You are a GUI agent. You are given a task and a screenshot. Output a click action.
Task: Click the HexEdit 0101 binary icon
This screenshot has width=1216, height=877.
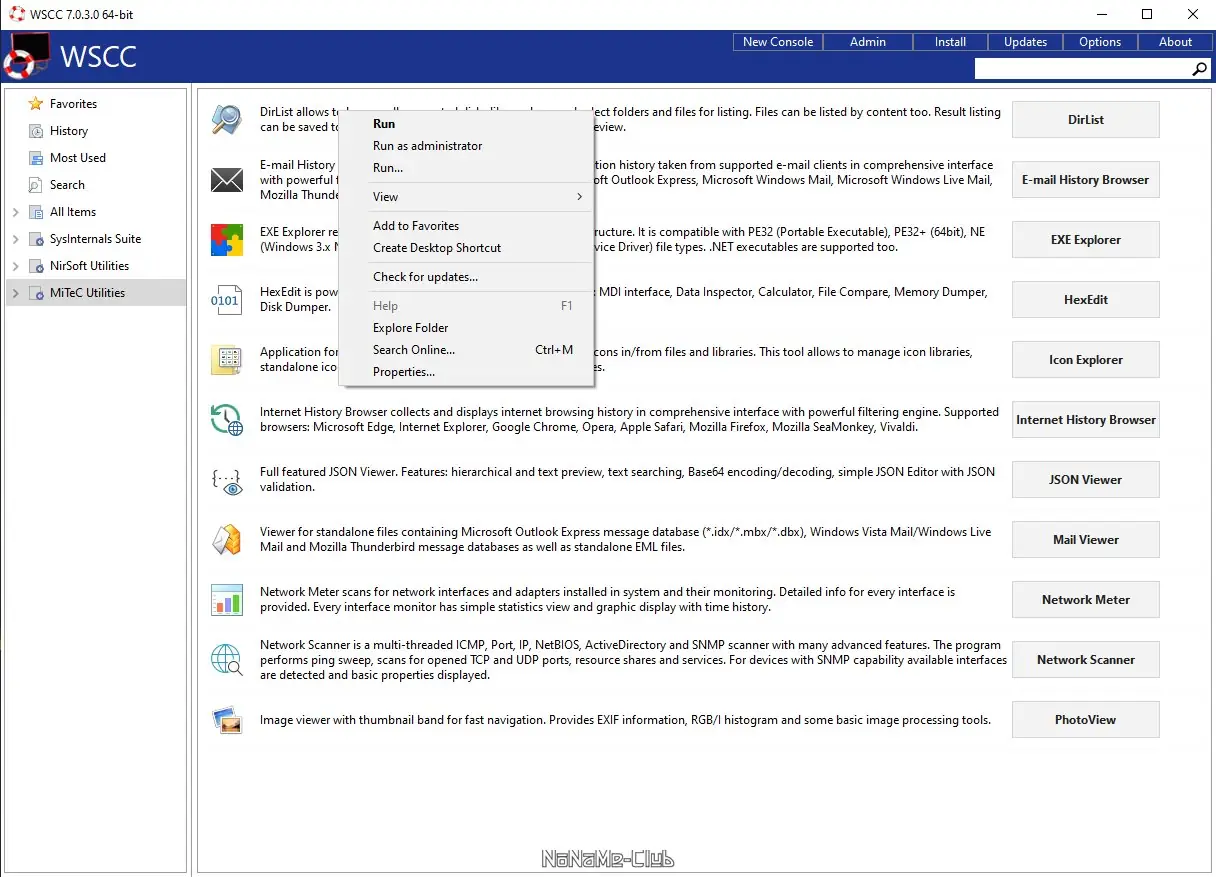click(x=227, y=299)
